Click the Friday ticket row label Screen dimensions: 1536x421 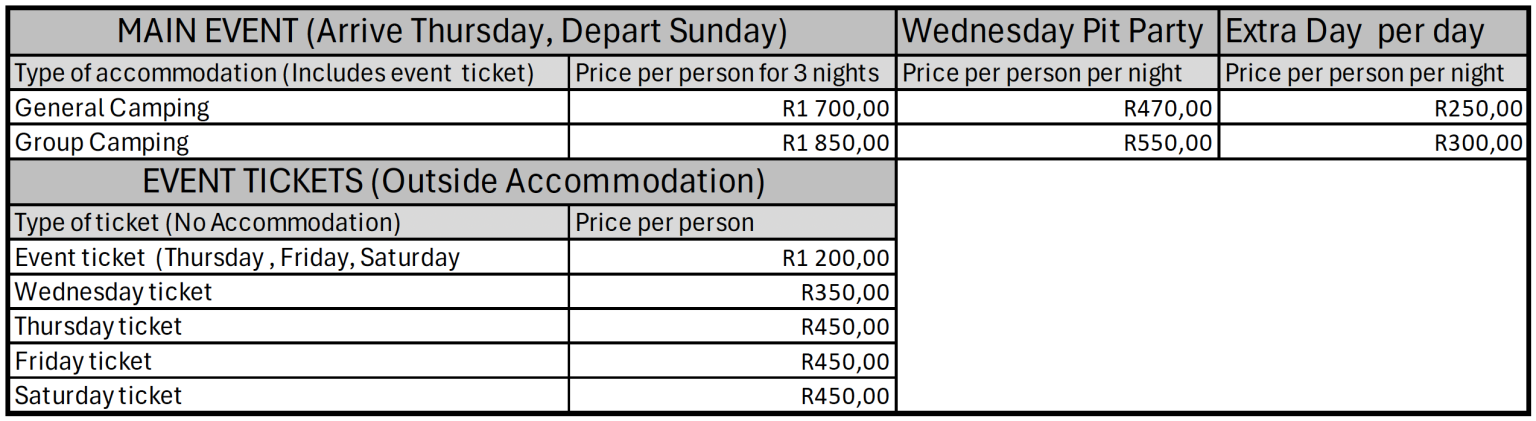(x=83, y=360)
